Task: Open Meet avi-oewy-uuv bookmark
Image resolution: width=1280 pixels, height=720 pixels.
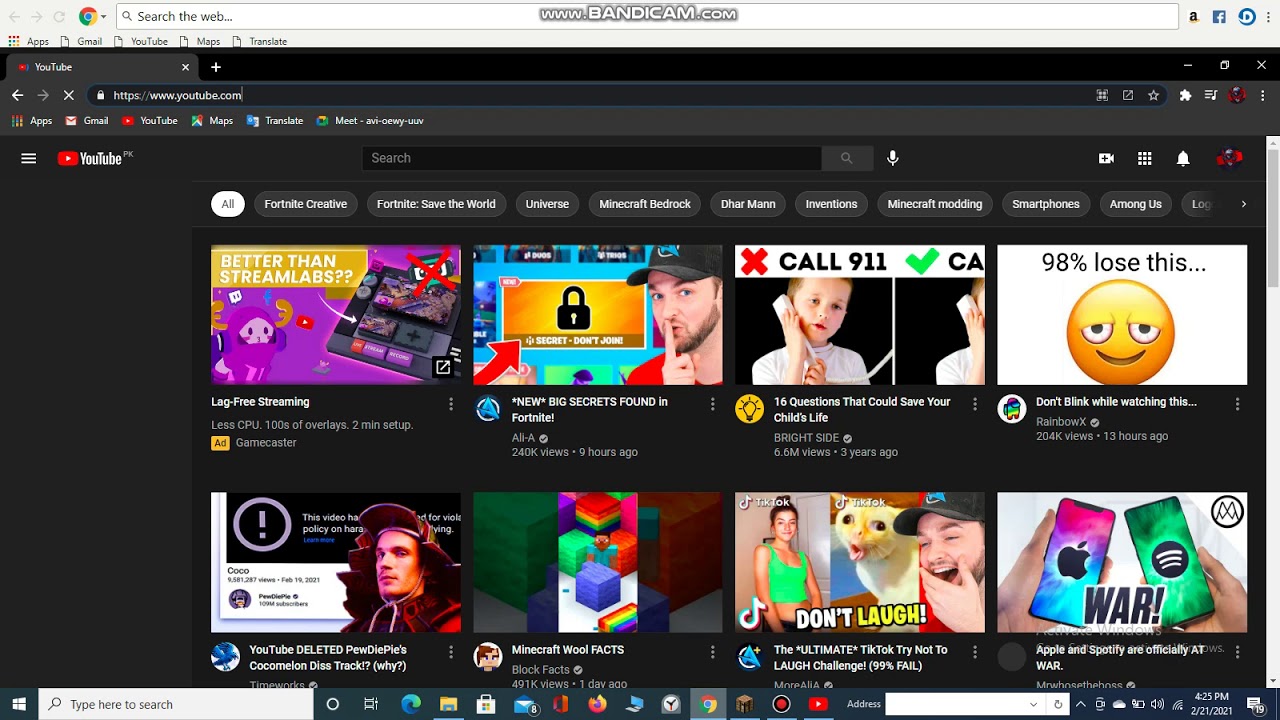Action: point(370,121)
